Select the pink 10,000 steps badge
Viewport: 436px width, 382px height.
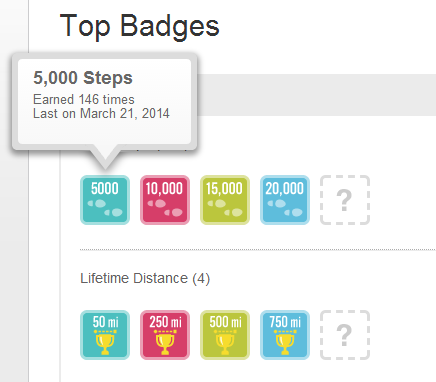click(x=165, y=200)
